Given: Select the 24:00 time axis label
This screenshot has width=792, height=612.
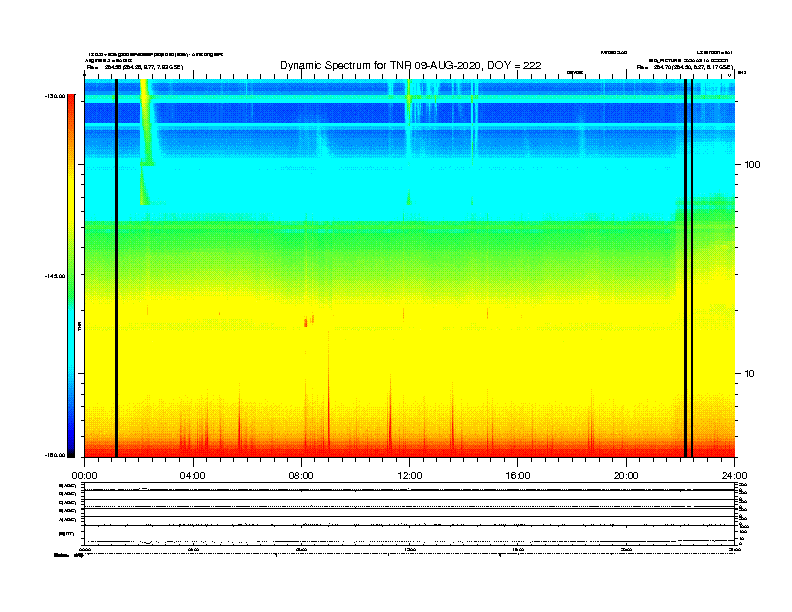Looking at the screenshot, I should tap(734, 476).
